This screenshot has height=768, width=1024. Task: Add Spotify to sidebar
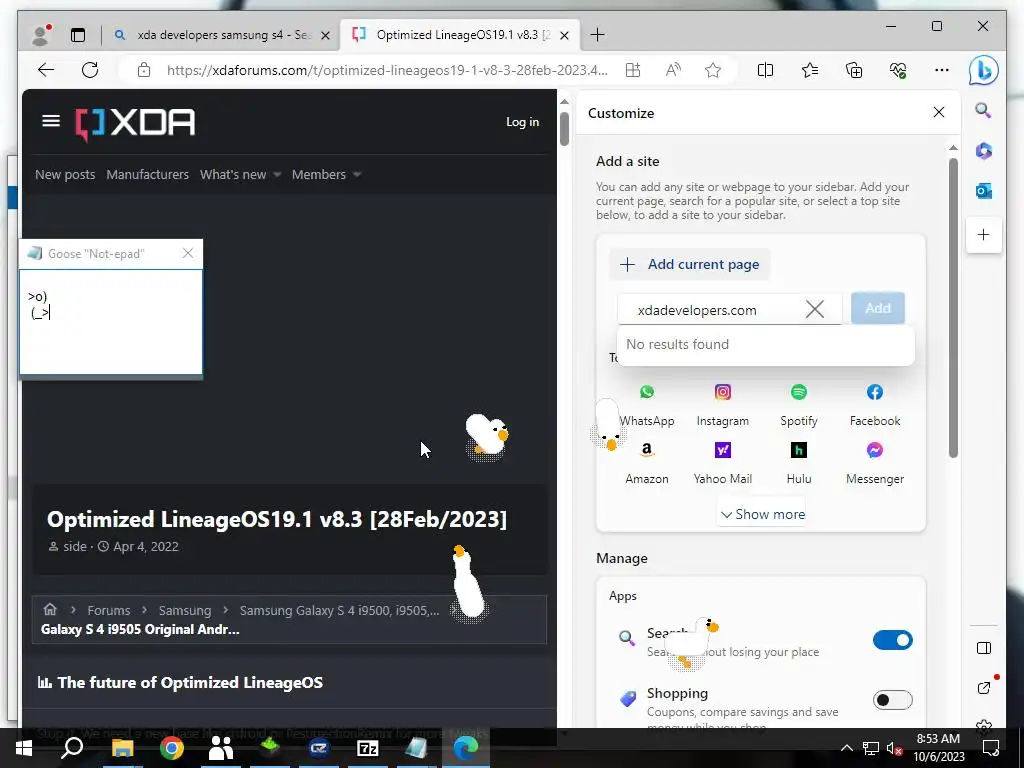[x=799, y=404]
